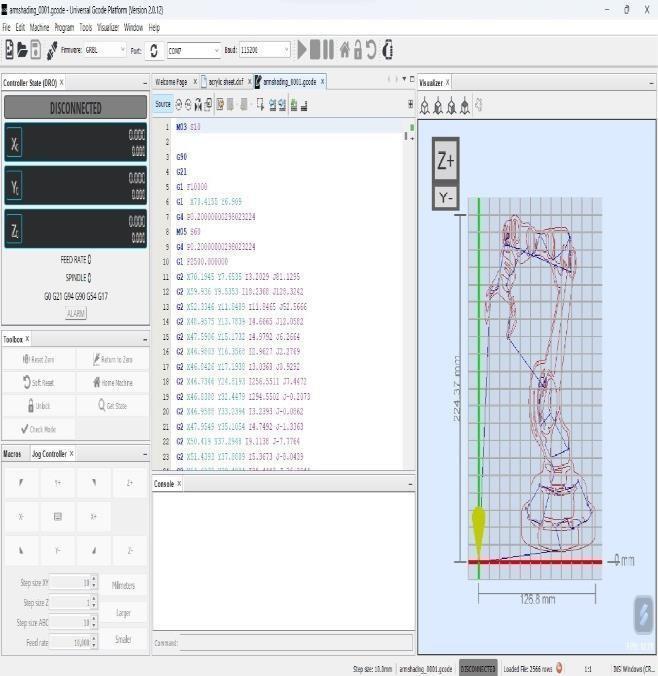Toggle units with the Millimeters button
The height and width of the screenshot is (676, 658).
click(123, 585)
